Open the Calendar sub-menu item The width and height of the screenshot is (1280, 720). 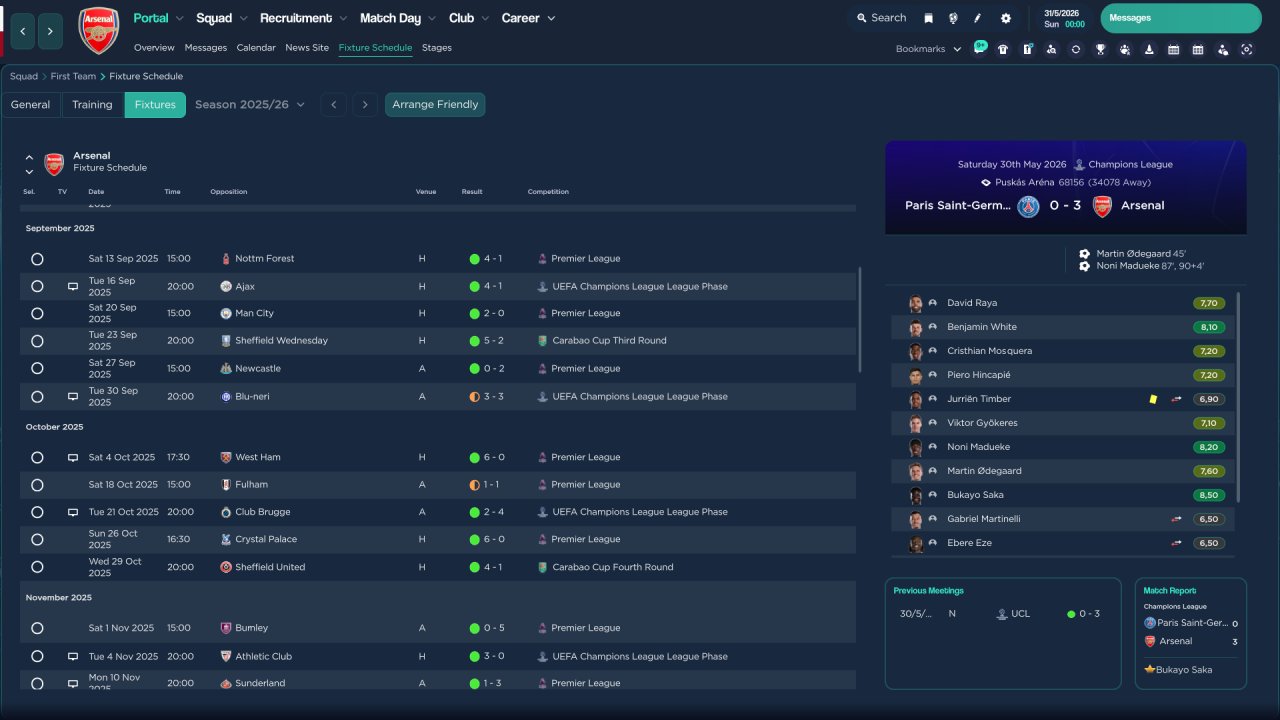(256, 48)
